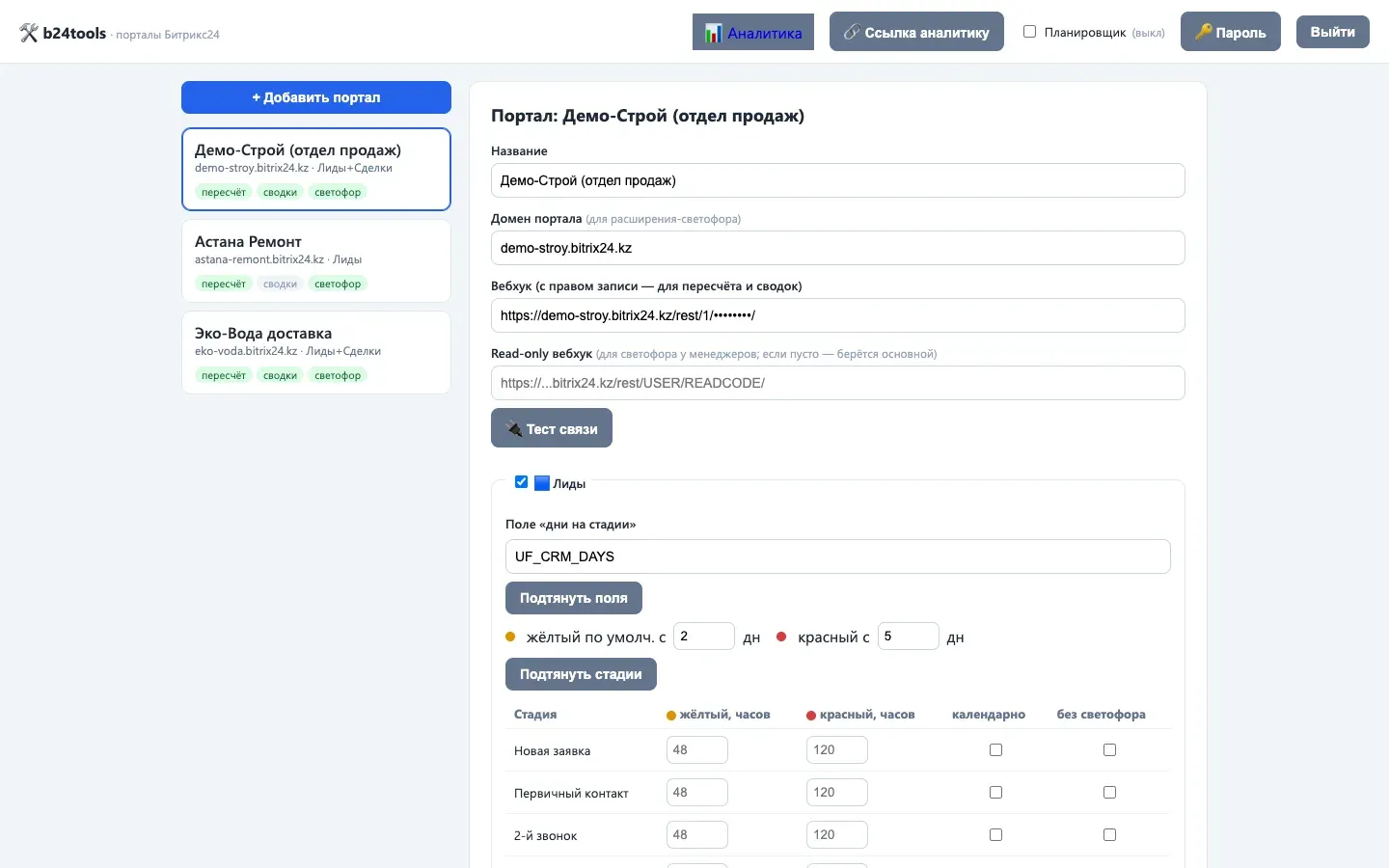Click the Домен портала input field

(x=837, y=248)
